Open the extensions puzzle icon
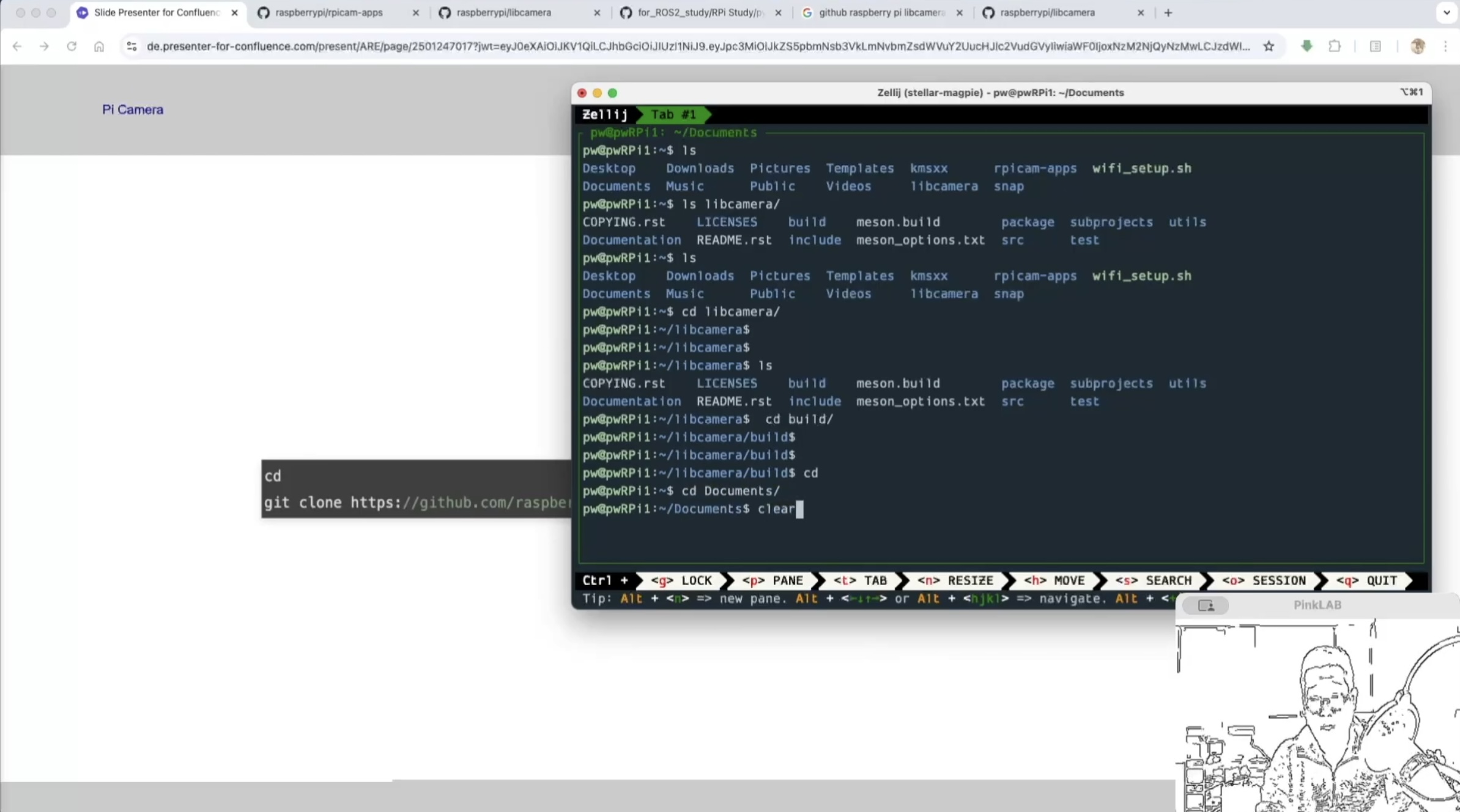 tap(1335, 46)
